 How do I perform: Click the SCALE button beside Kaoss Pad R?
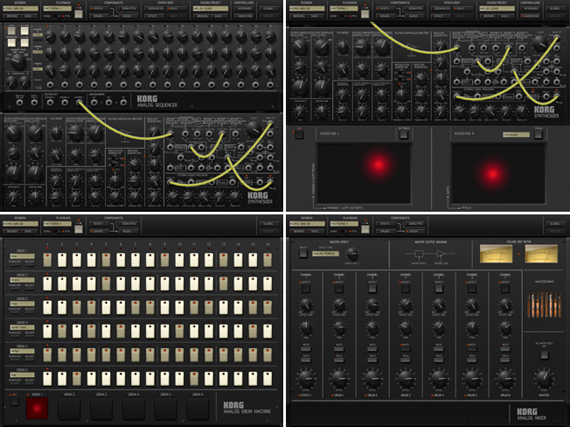[538, 134]
